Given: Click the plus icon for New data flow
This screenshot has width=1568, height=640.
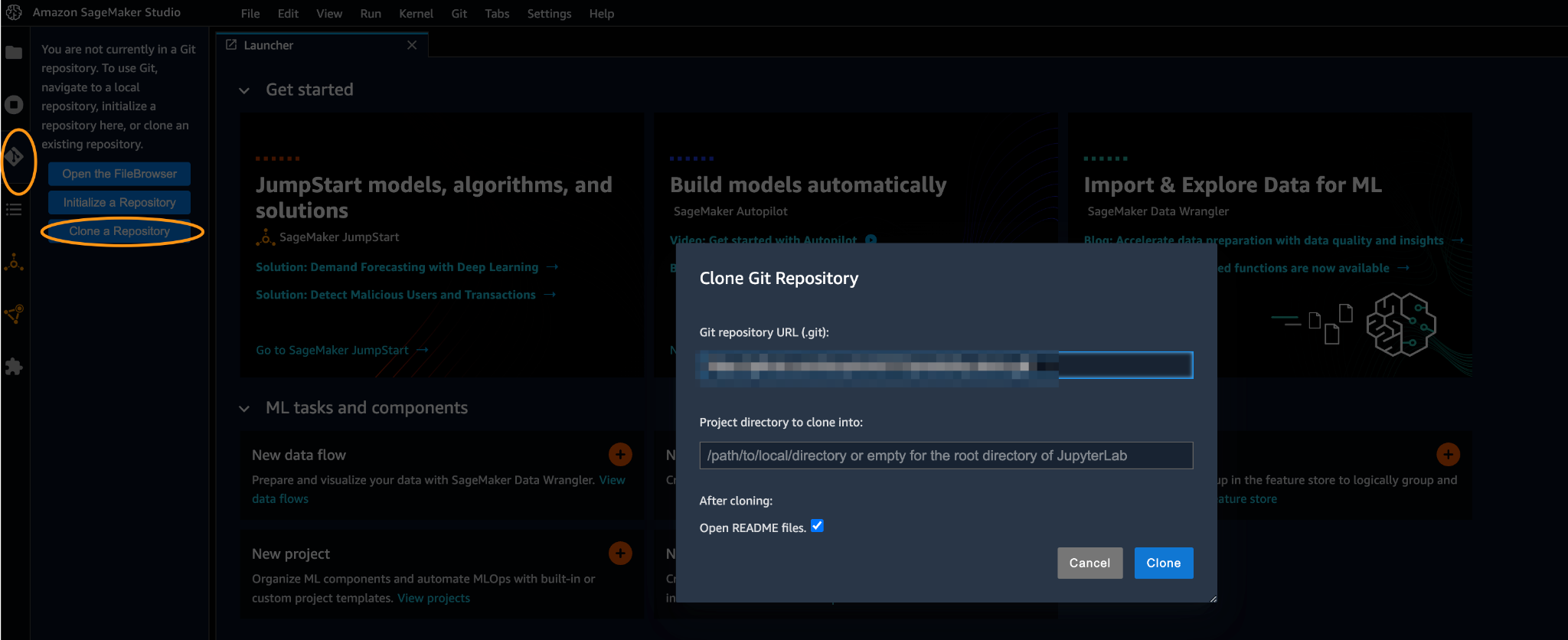Looking at the screenshot, I should click(620, 454).
